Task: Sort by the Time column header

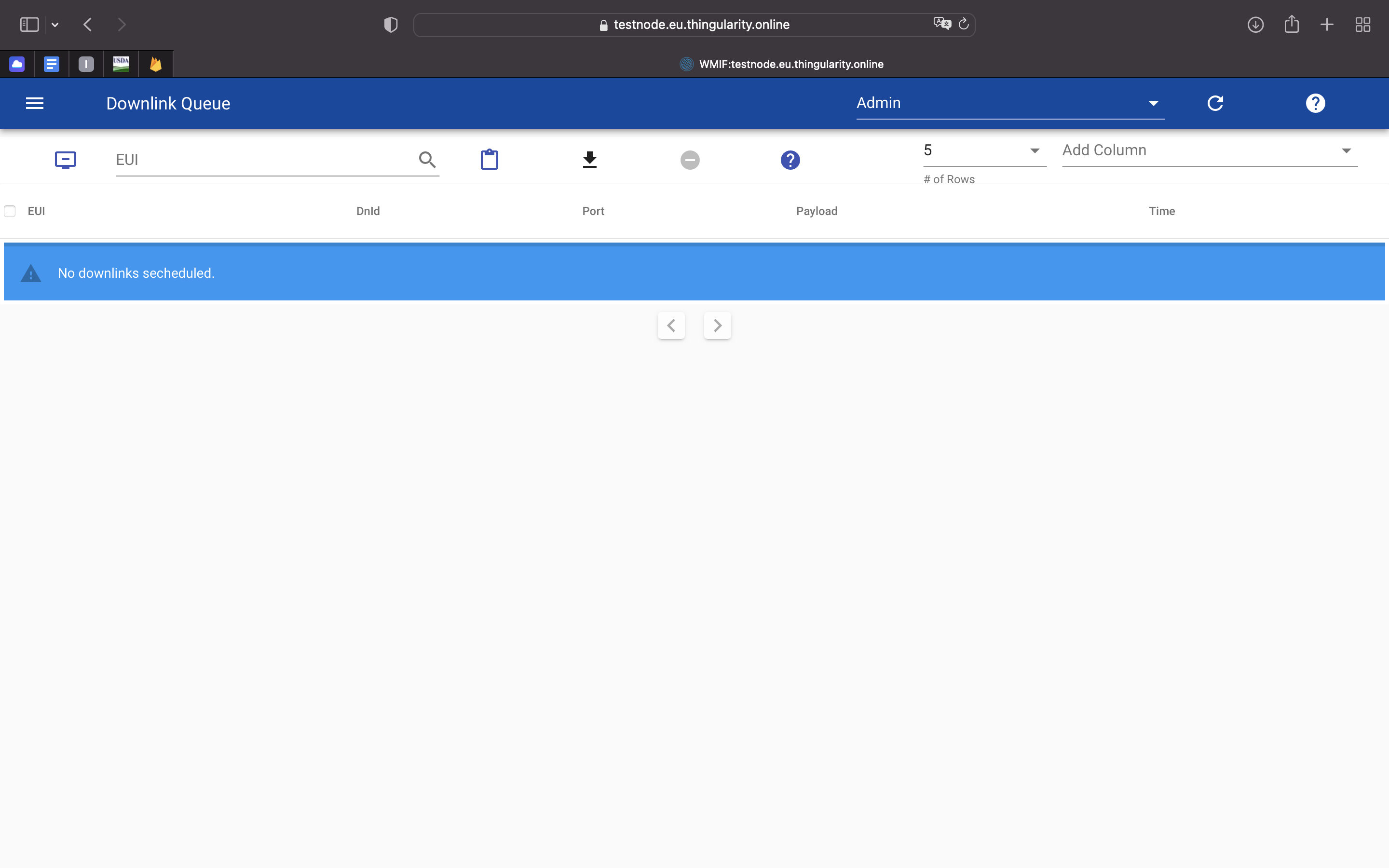Action: coord(1161,211)
